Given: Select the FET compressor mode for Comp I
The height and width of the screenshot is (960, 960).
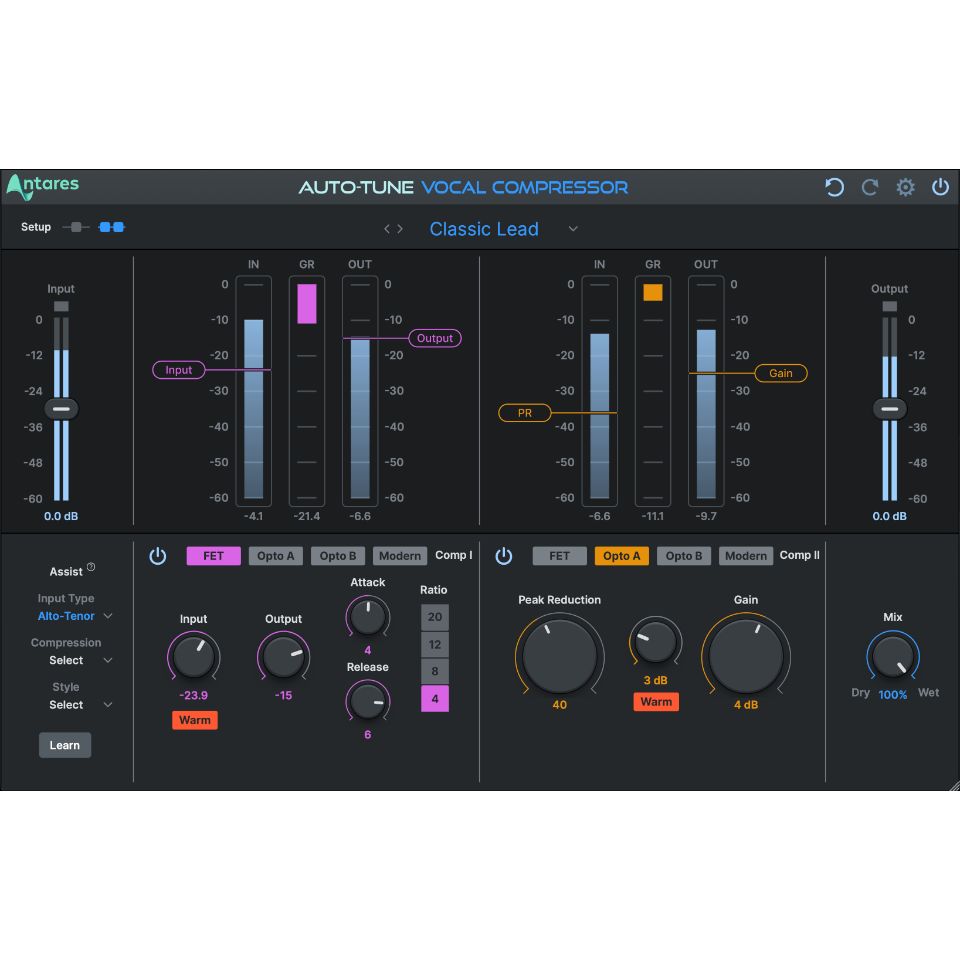Looking at the screenshot, I should point(213,555).
